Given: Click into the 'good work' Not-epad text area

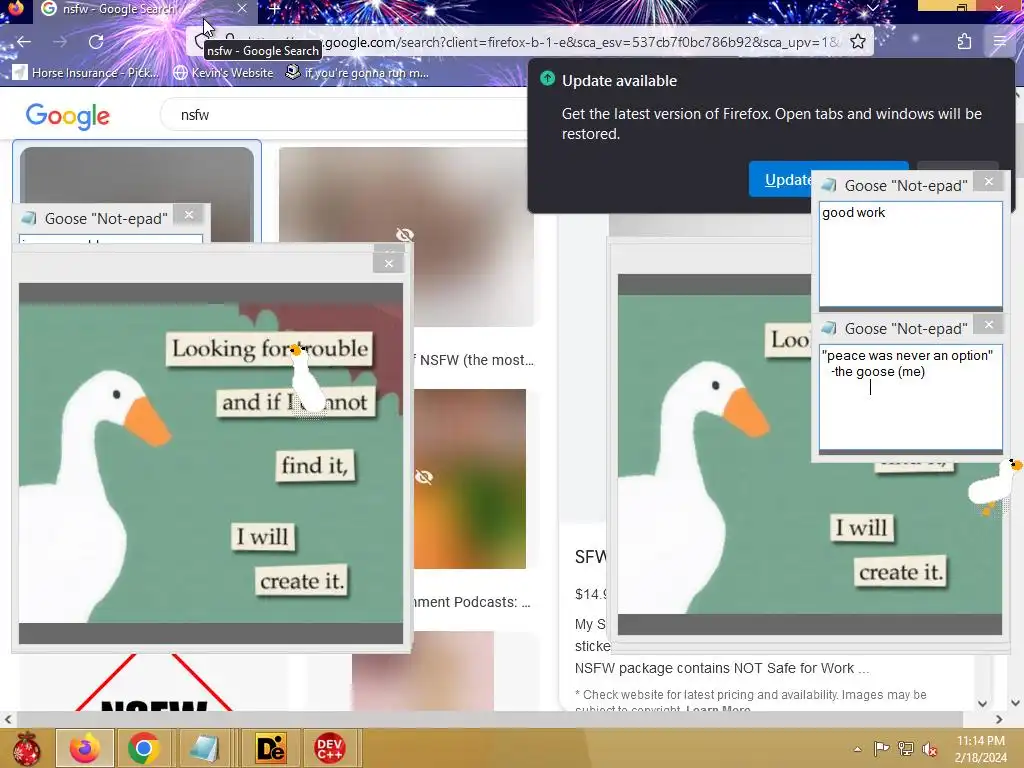Looking at the screenshot, I should click(x=910, y=254).
